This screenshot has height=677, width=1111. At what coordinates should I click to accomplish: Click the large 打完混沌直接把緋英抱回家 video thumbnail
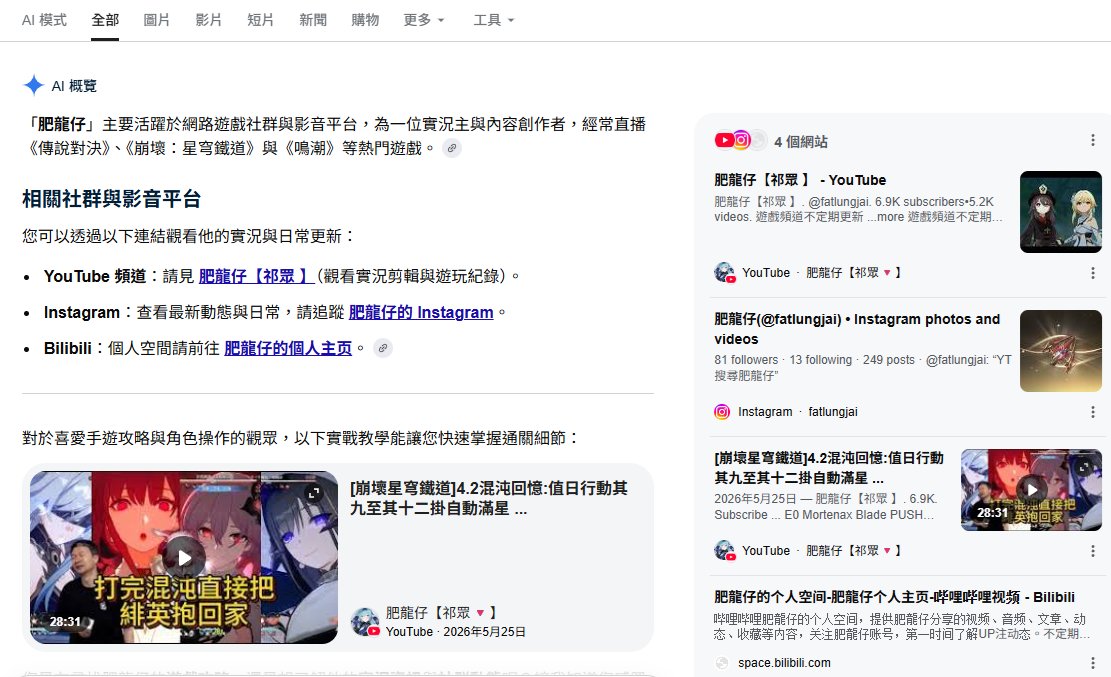pos(184,558)
